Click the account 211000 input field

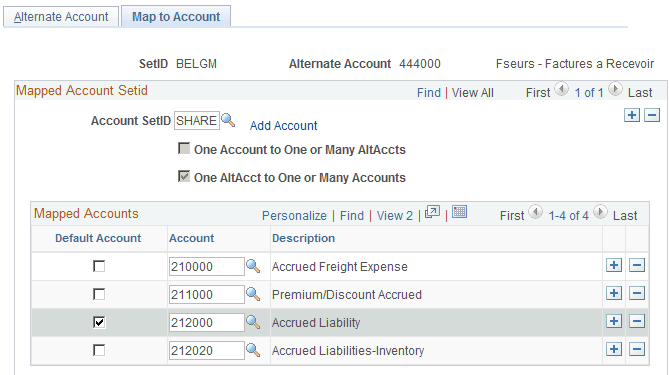click(x=207, y=294)
